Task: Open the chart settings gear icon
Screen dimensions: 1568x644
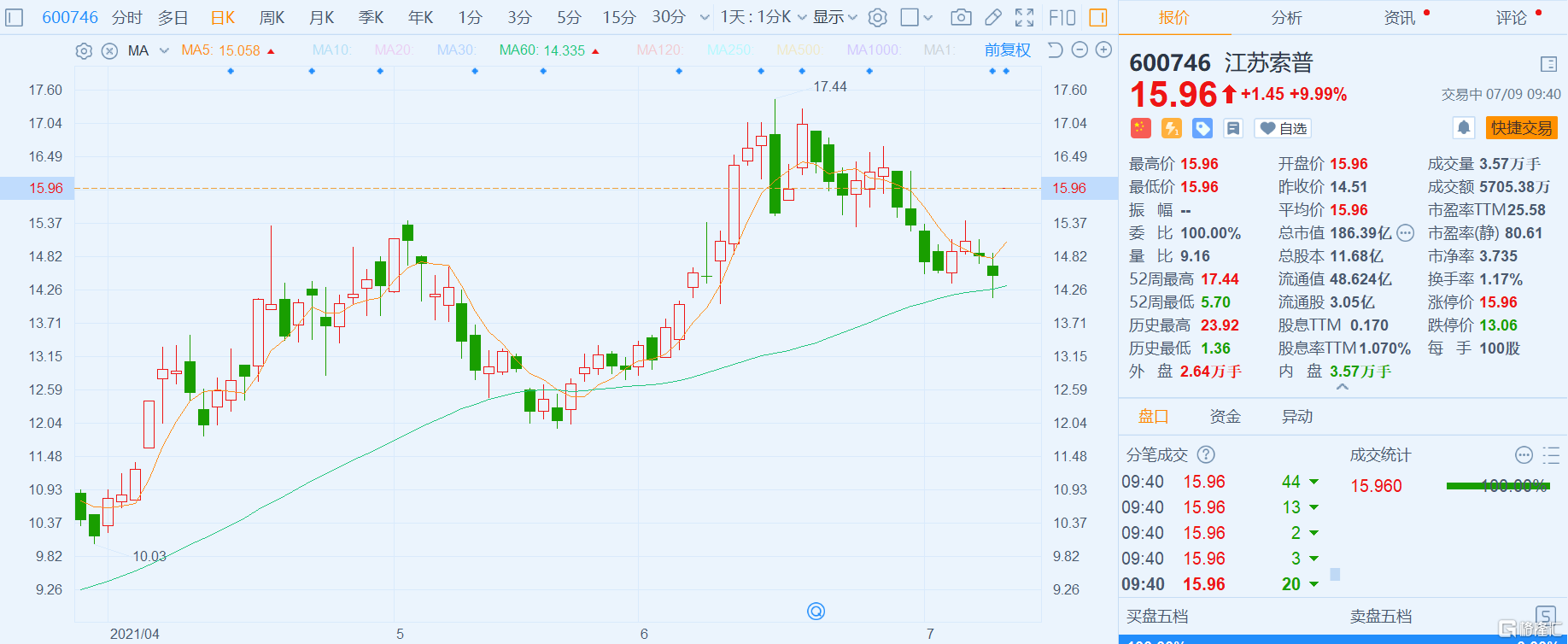Action: (x=877, y=17)
